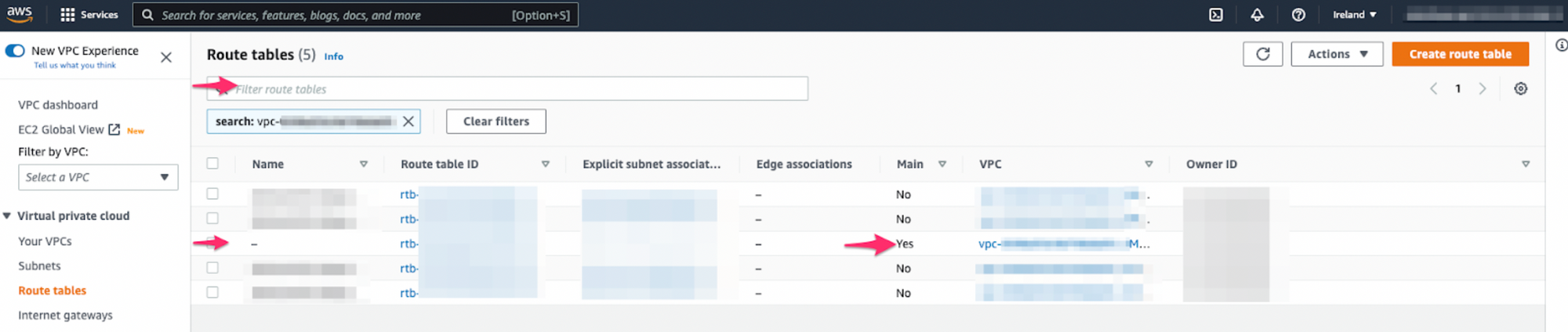Click in the Filter route tables field

point(517,89)
